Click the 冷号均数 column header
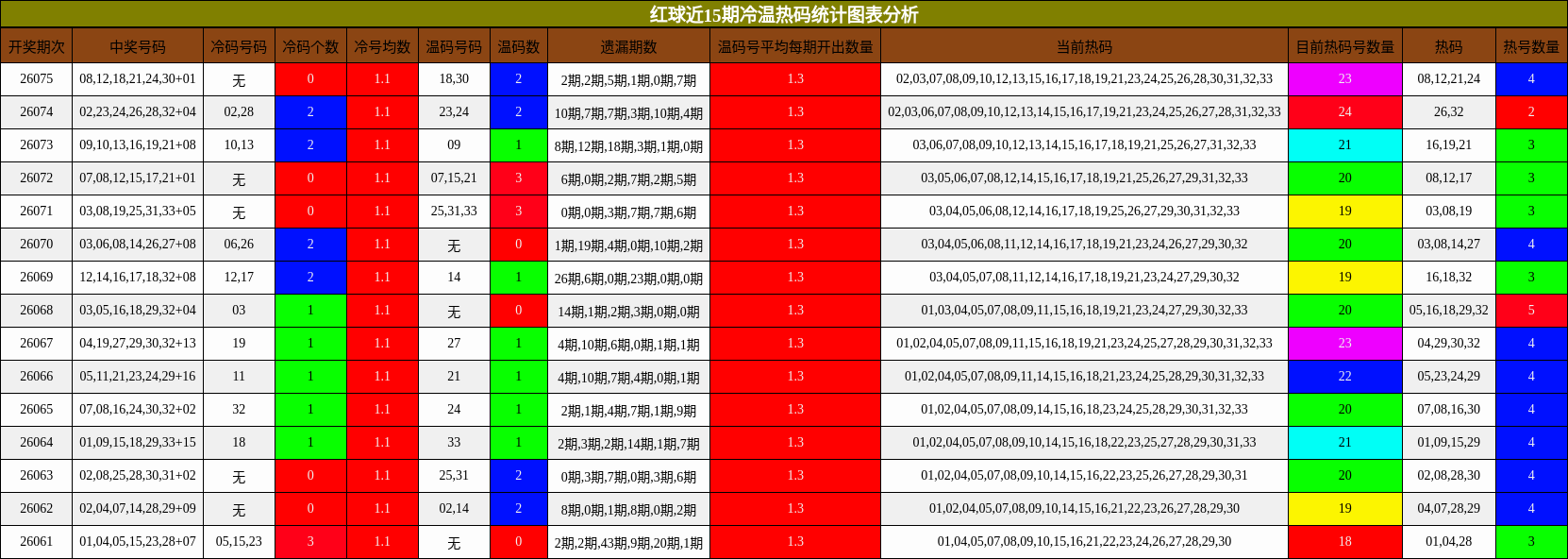1568x559 pixels. click(x=382, y=46)
